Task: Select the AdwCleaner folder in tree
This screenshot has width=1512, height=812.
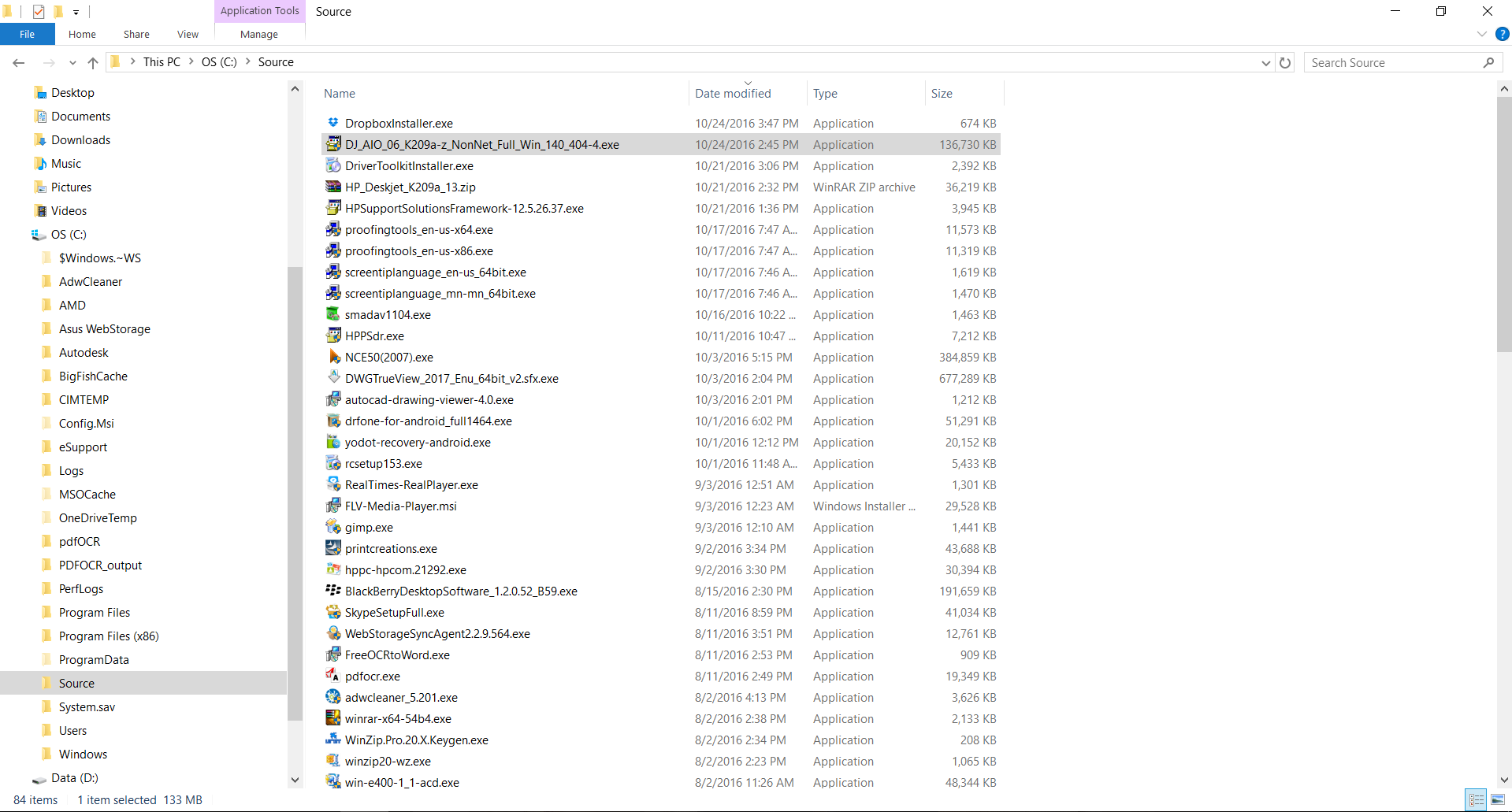Action: coord(91,281)
